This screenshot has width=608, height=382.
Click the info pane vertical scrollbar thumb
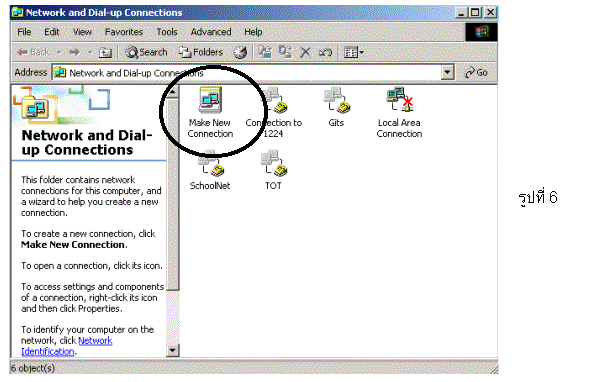tap(173, 194)
